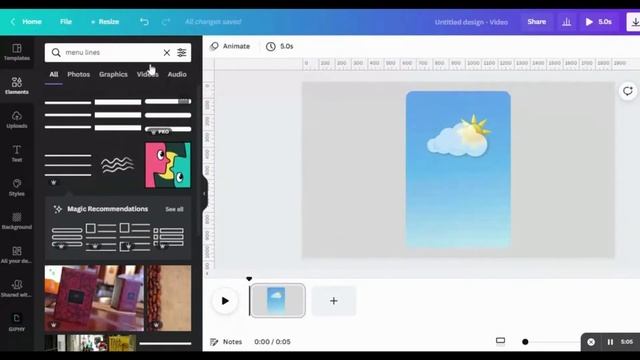
Task: Open the Templates sidebar panel
Action: (17, 52)
